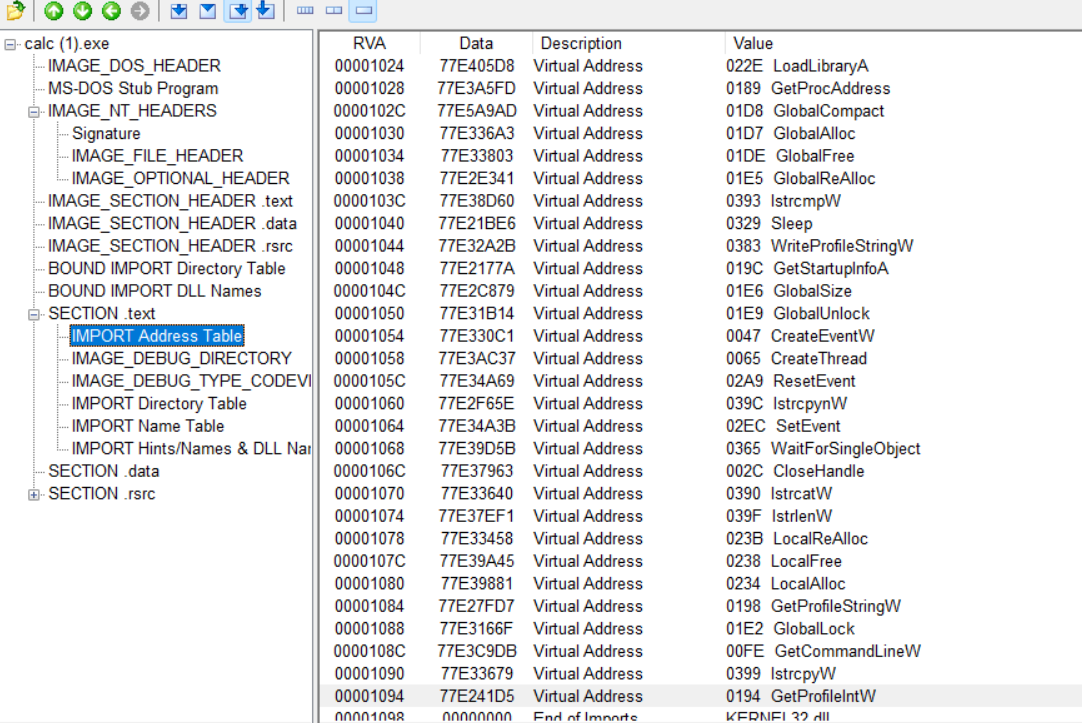Click the CreateThread import row
Viewport: 1082px width, 723px height.
(700, 359)
